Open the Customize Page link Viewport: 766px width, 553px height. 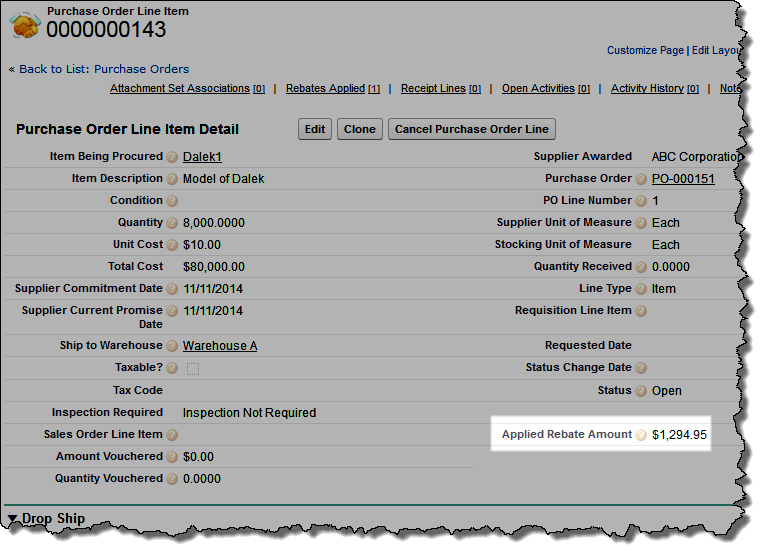pyautogui.click(x=645, y=50)
